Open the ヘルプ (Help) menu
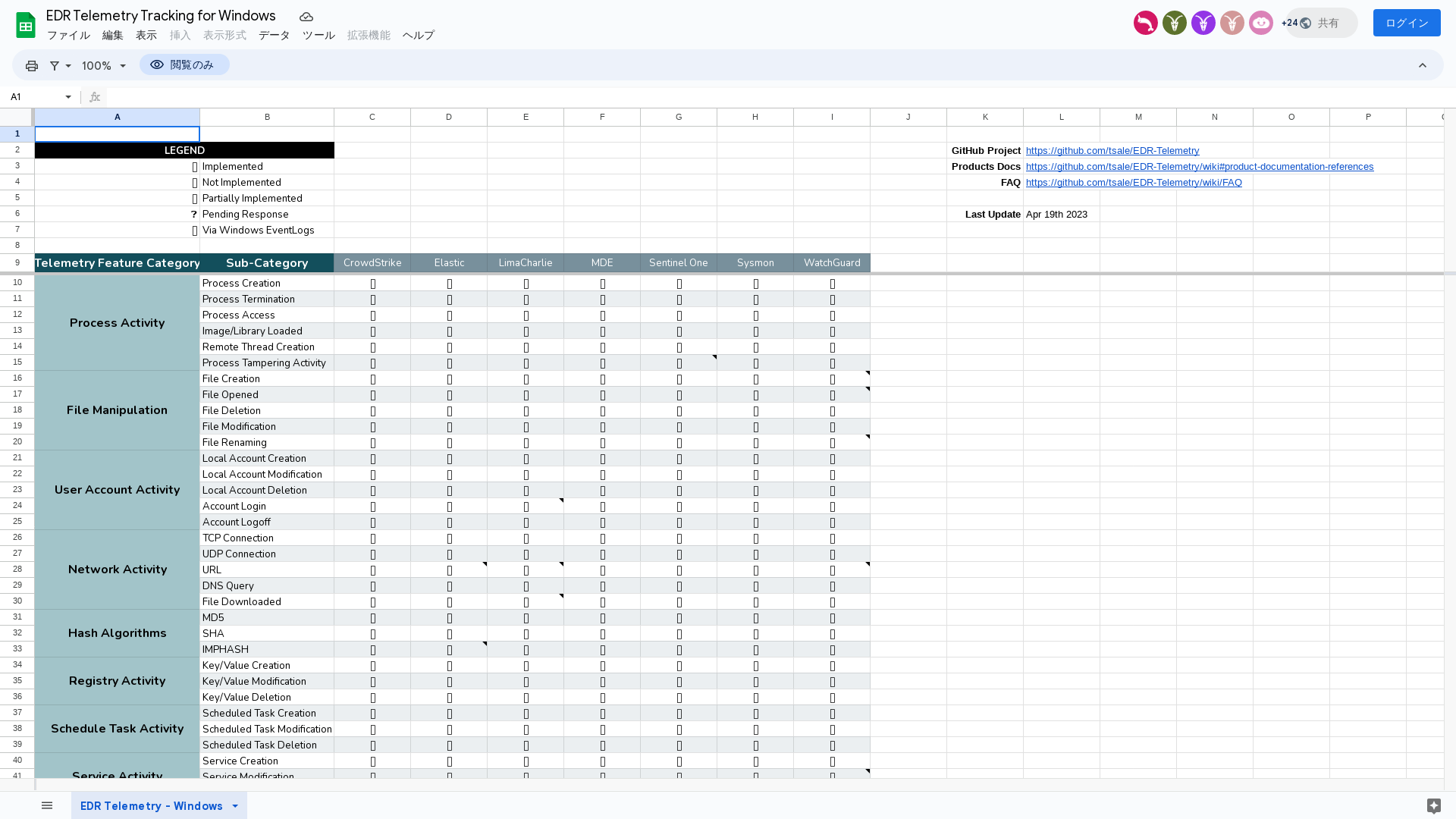This screenshot has height=819, width=1456. (418, 36)
